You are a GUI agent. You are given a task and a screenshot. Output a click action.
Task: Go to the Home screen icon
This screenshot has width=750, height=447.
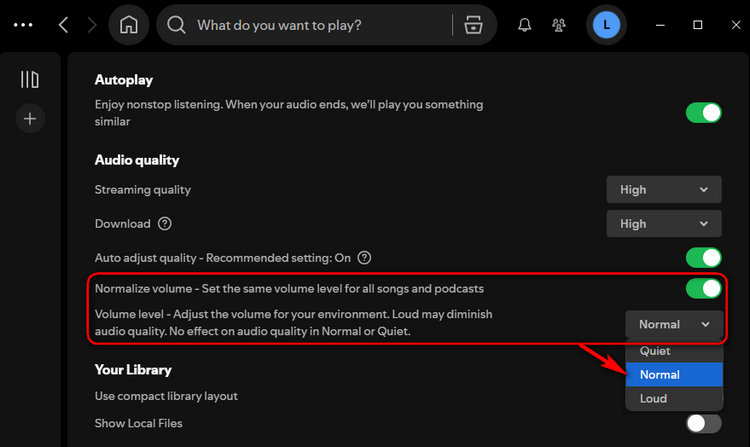pos(129,25)
